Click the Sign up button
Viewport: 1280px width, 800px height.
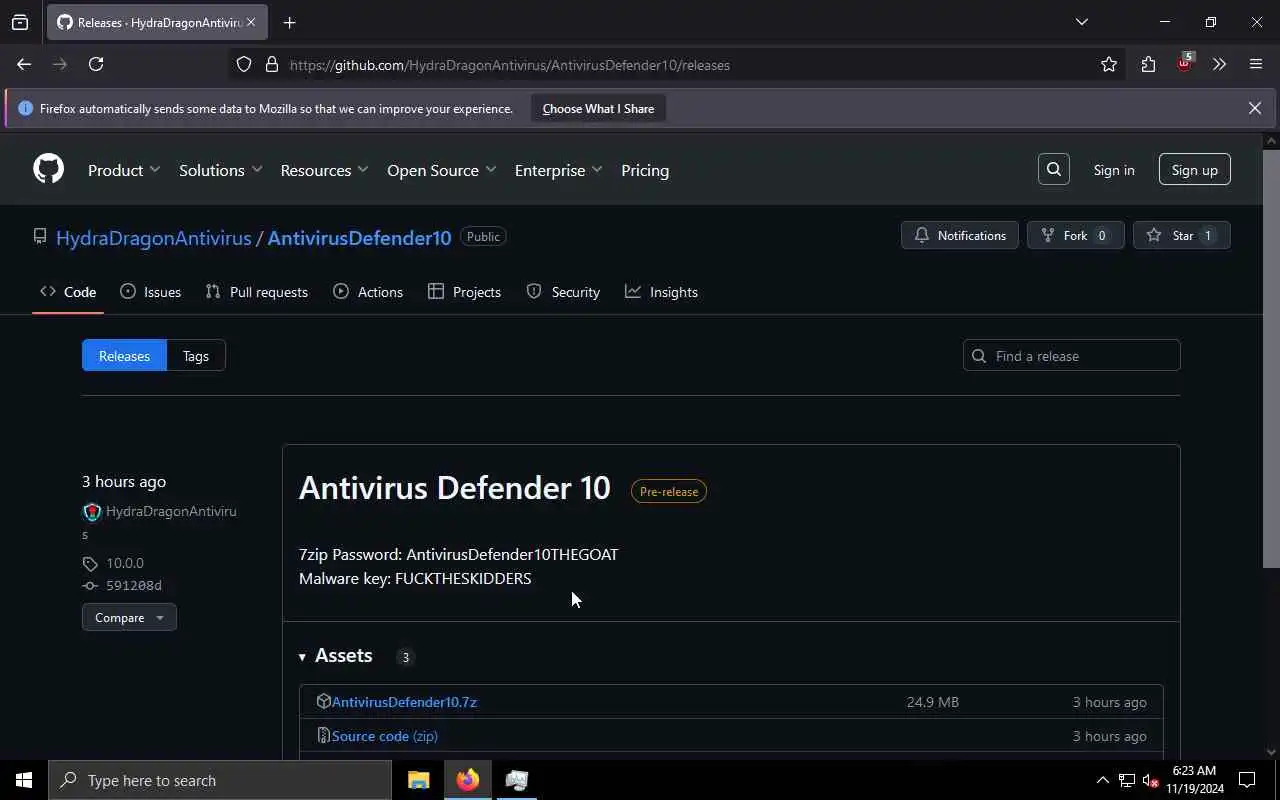[x=1195, y=169]
